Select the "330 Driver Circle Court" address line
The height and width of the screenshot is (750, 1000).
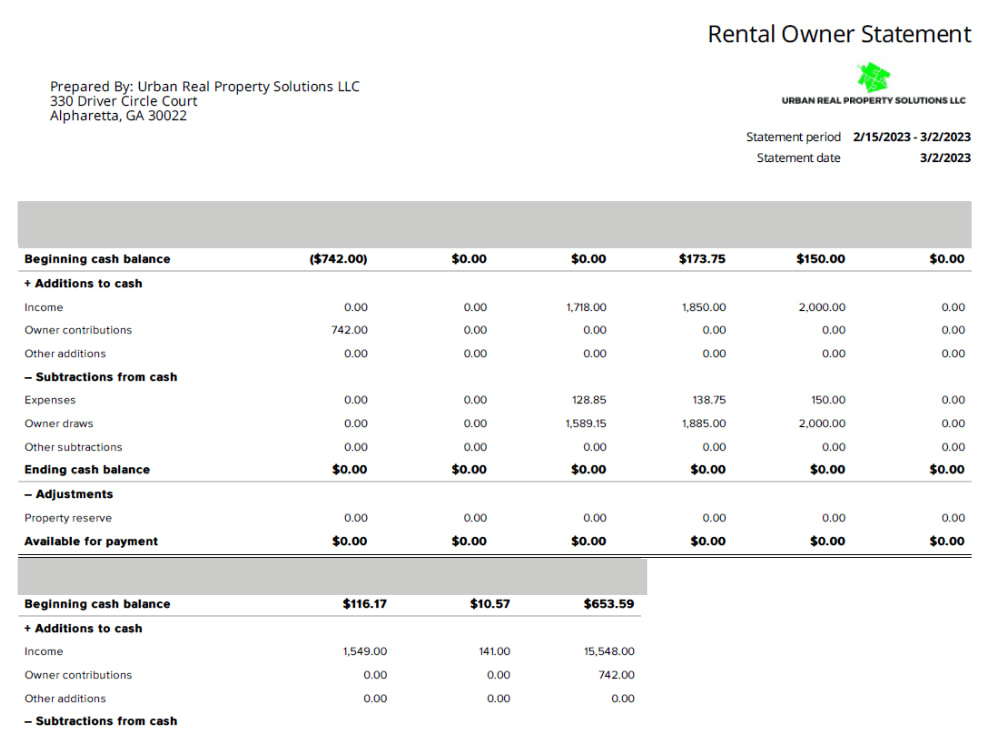[124, 101]
